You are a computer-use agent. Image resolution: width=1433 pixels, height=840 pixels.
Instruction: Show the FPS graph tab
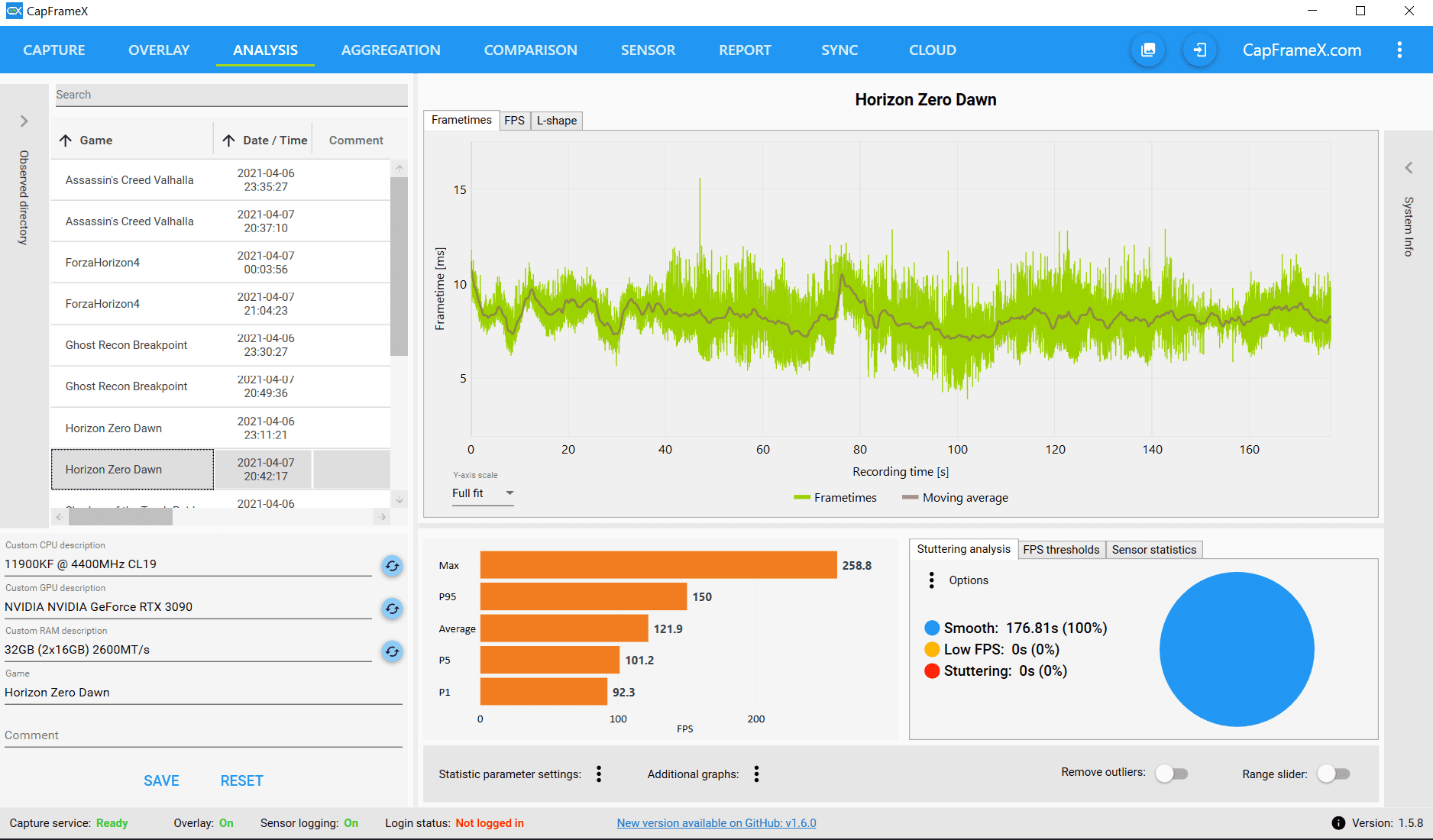[515, 121]
